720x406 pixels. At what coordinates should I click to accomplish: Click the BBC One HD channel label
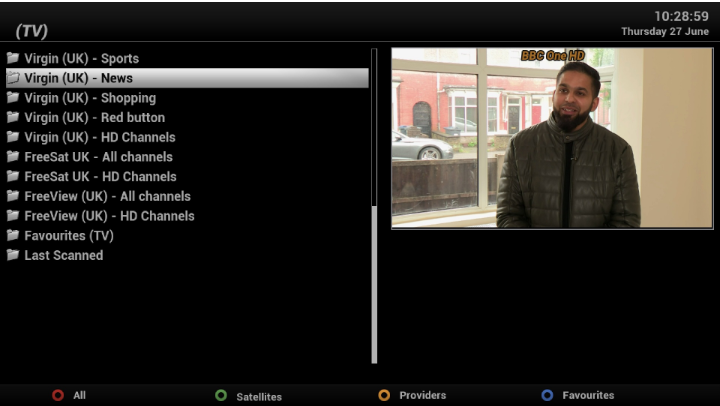553,56
